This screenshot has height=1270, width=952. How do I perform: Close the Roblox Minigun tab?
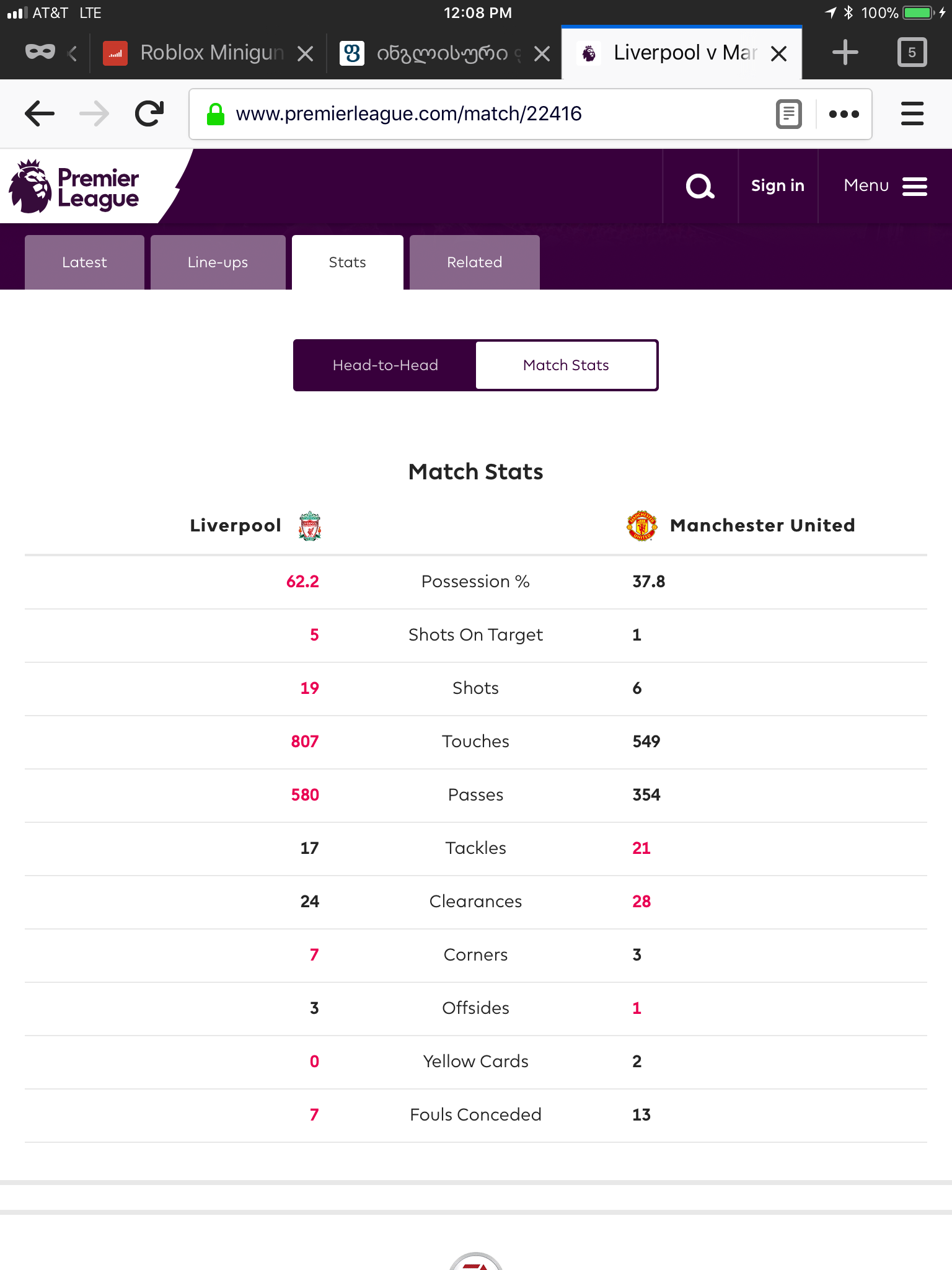pyautogui.click(x=305, y=54)
